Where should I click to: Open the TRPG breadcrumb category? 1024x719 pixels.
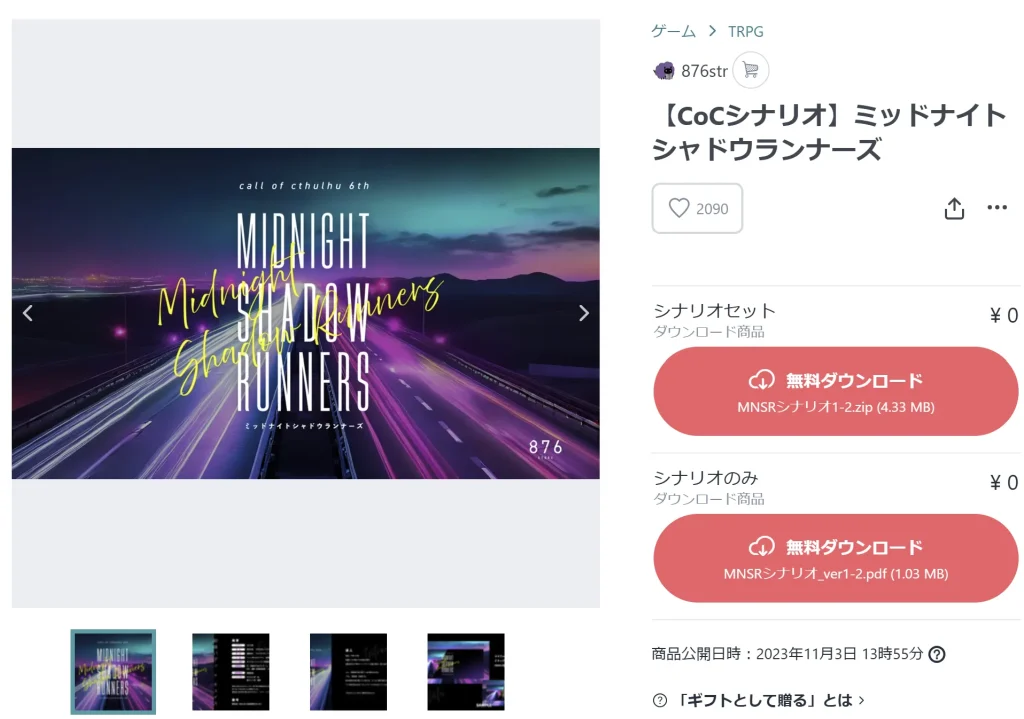click(x=746, y=31)
